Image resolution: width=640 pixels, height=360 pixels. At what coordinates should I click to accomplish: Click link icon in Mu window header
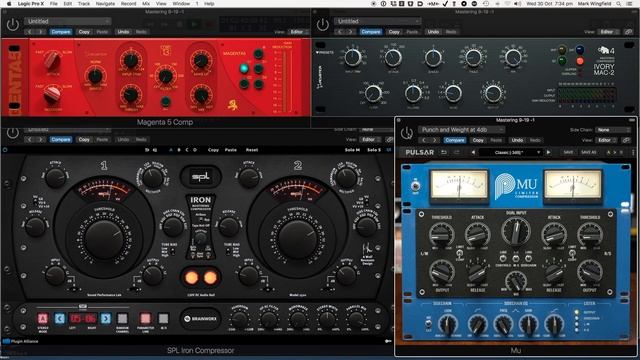[x=626, y=140]
